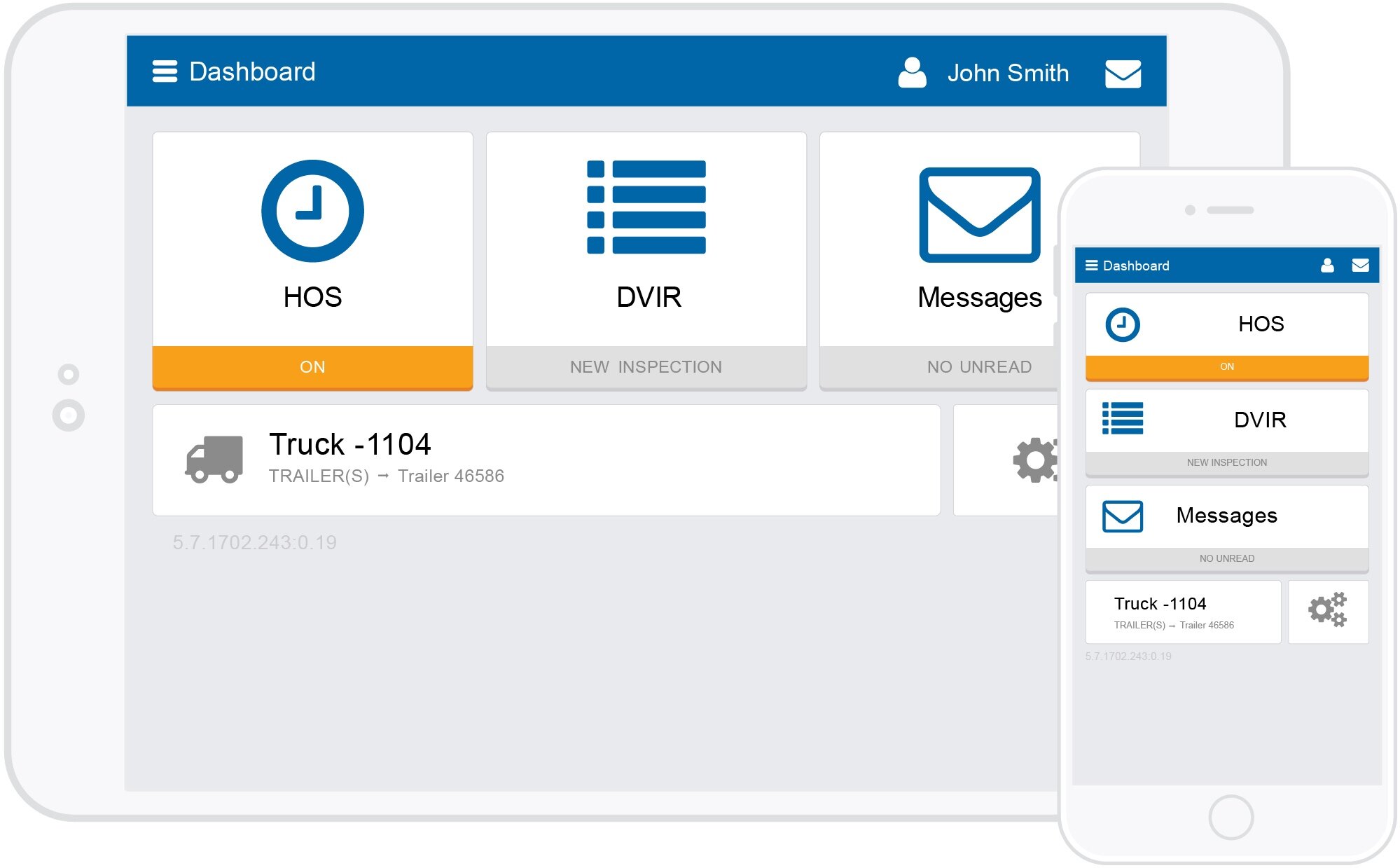Select Truck -1104 heading on tablet
This screenshot has width=1400, height=868.
click(x=349, y=444)
